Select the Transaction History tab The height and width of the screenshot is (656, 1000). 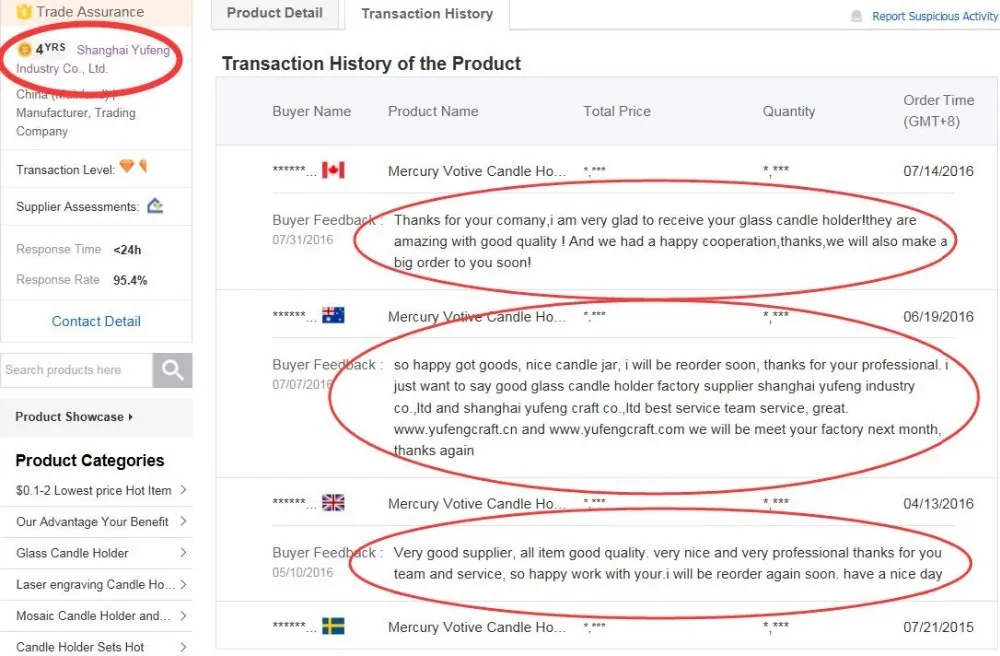[x=427, y=14]
